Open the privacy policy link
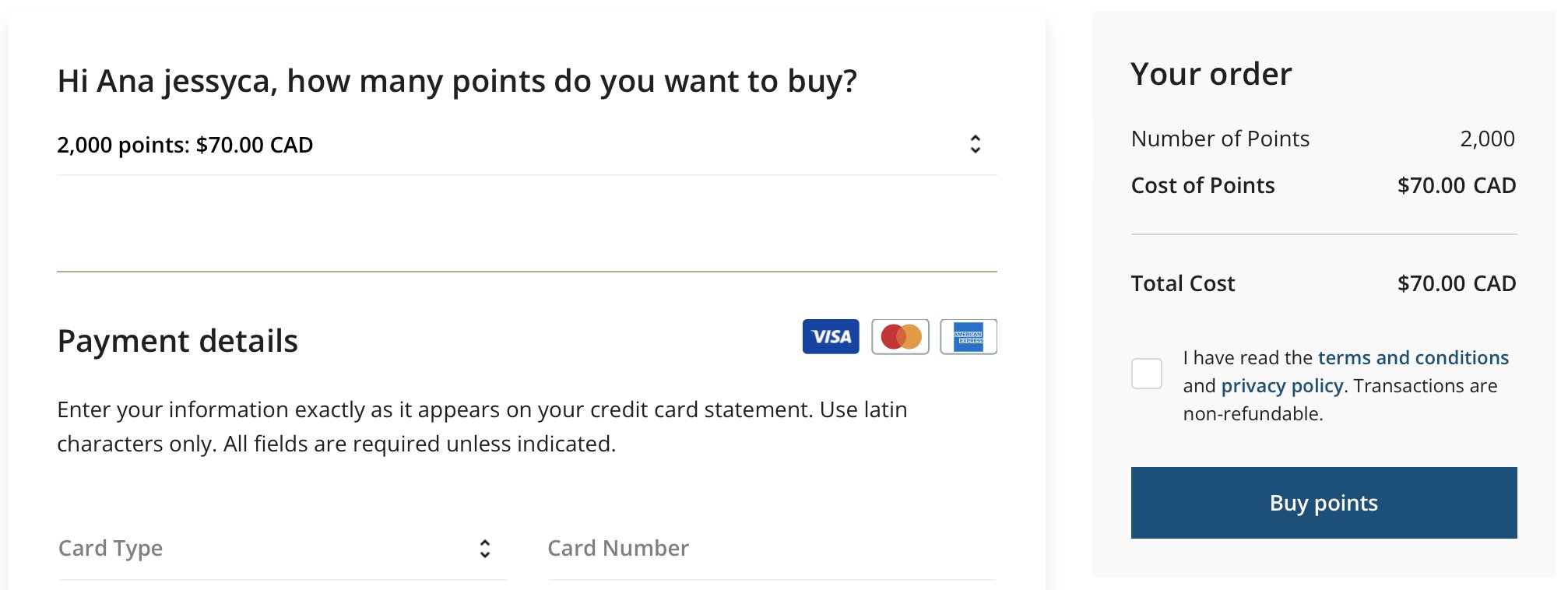Image resolution: width=1568 pixels, height=590 pixels. coord(1282,386)
